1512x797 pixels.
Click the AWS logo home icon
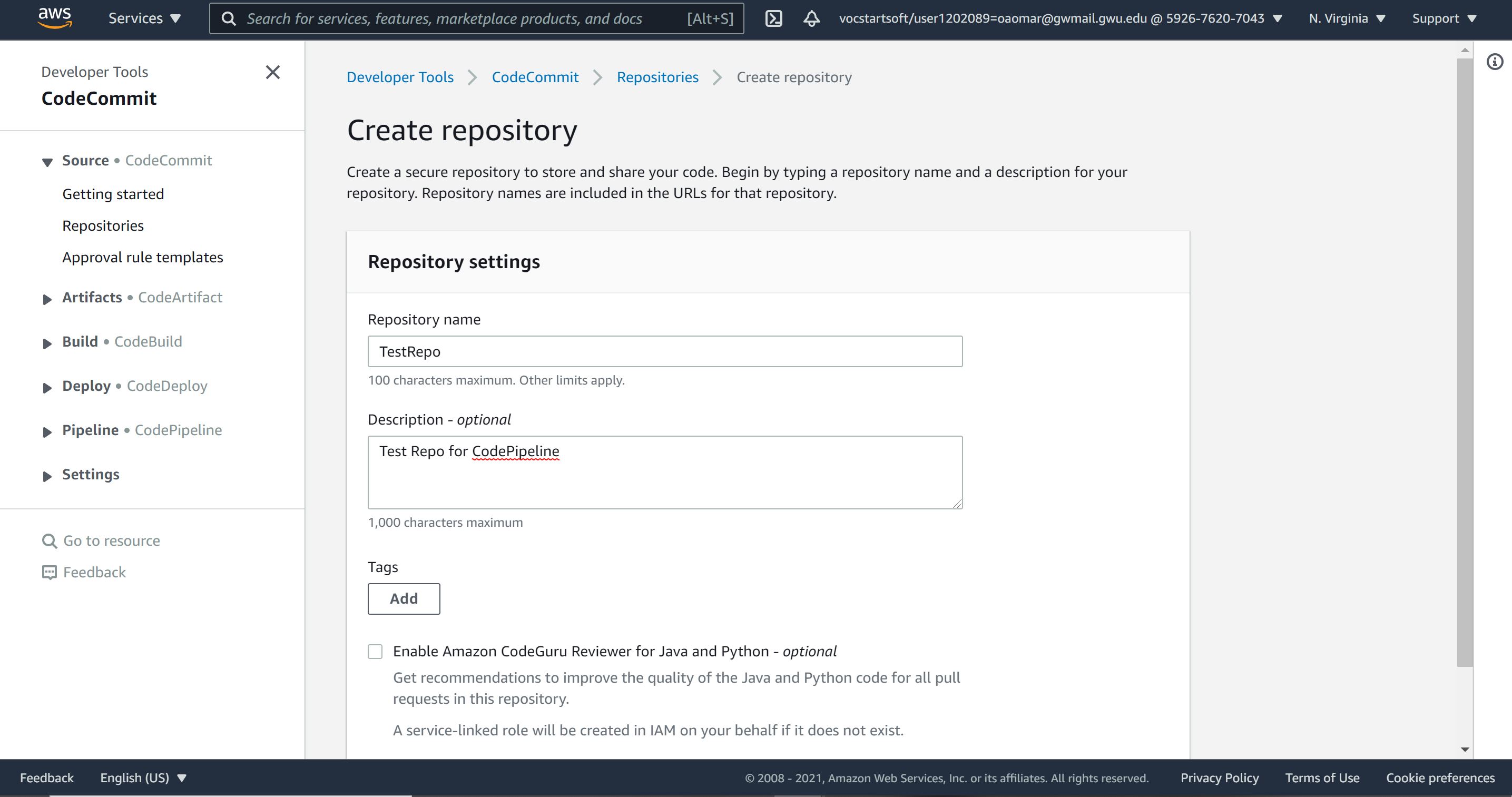(55, 17)
